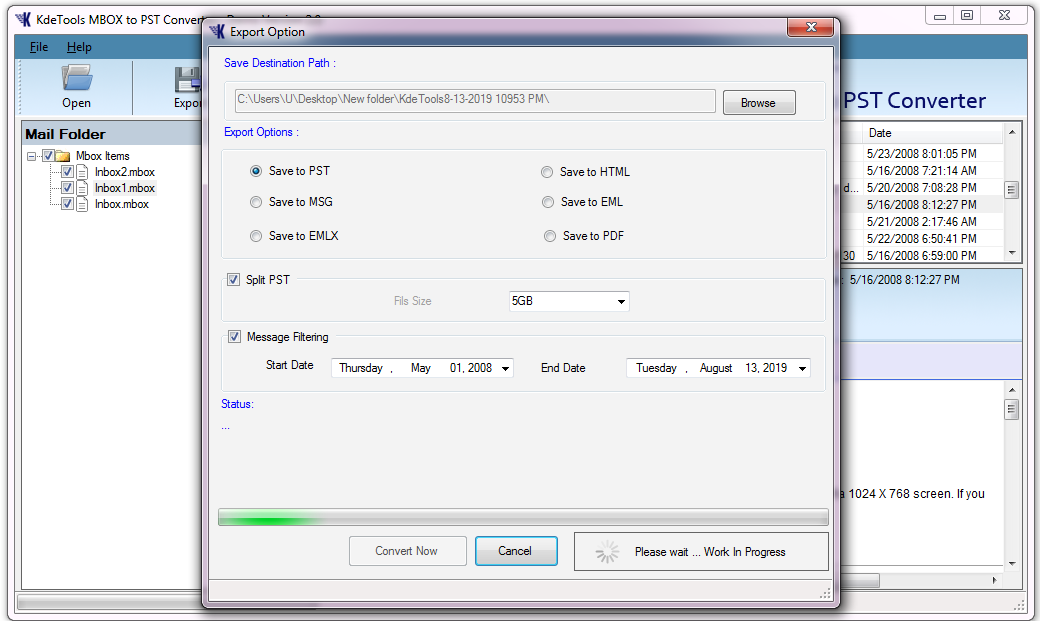The width and height of the screenshot is (1040, 624).
Task: Uncheck the Inbox.mbox checkbox
Action: coord(67,204)
